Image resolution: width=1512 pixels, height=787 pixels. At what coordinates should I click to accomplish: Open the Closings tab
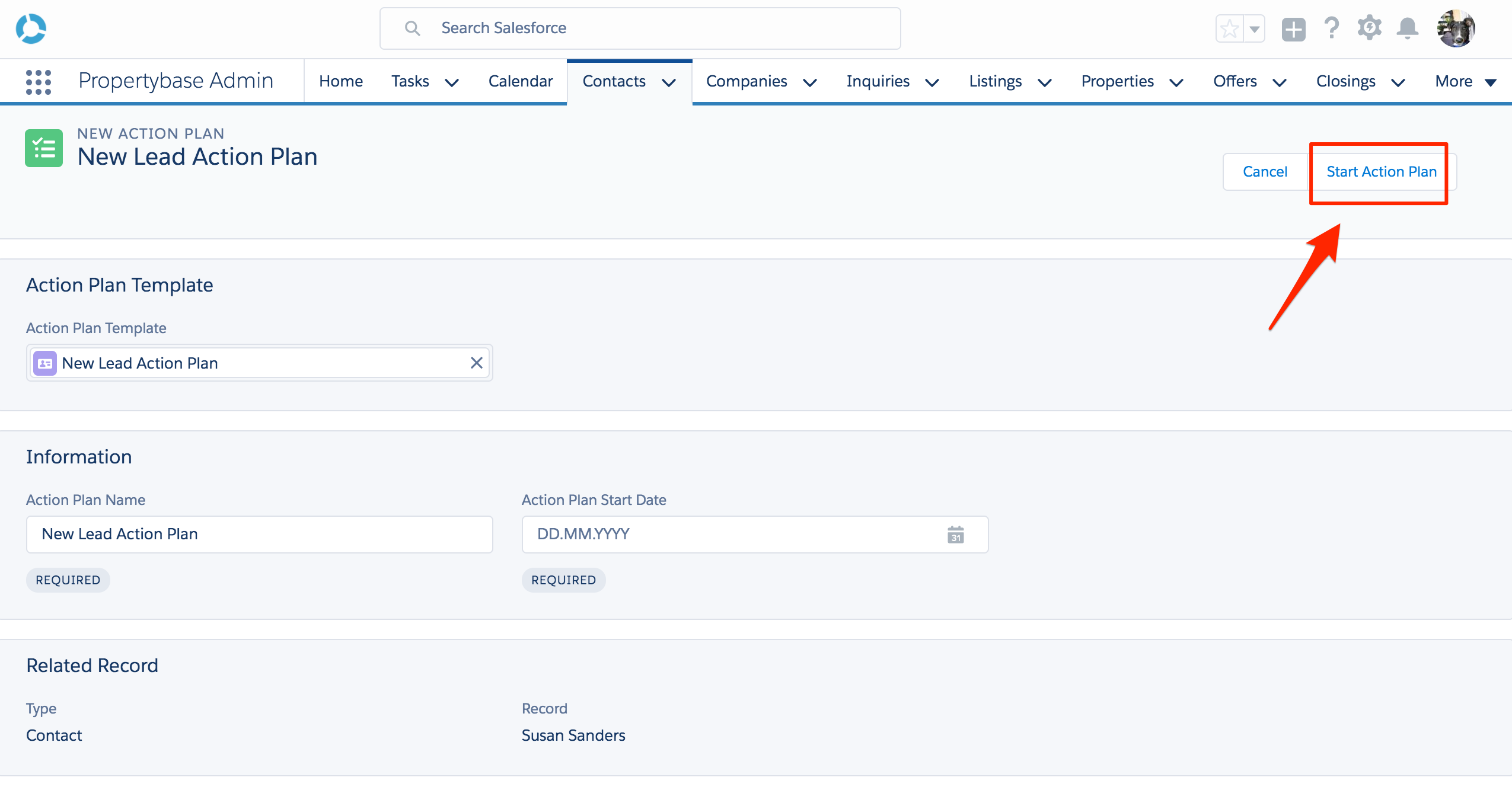[x=1346, y=81]
